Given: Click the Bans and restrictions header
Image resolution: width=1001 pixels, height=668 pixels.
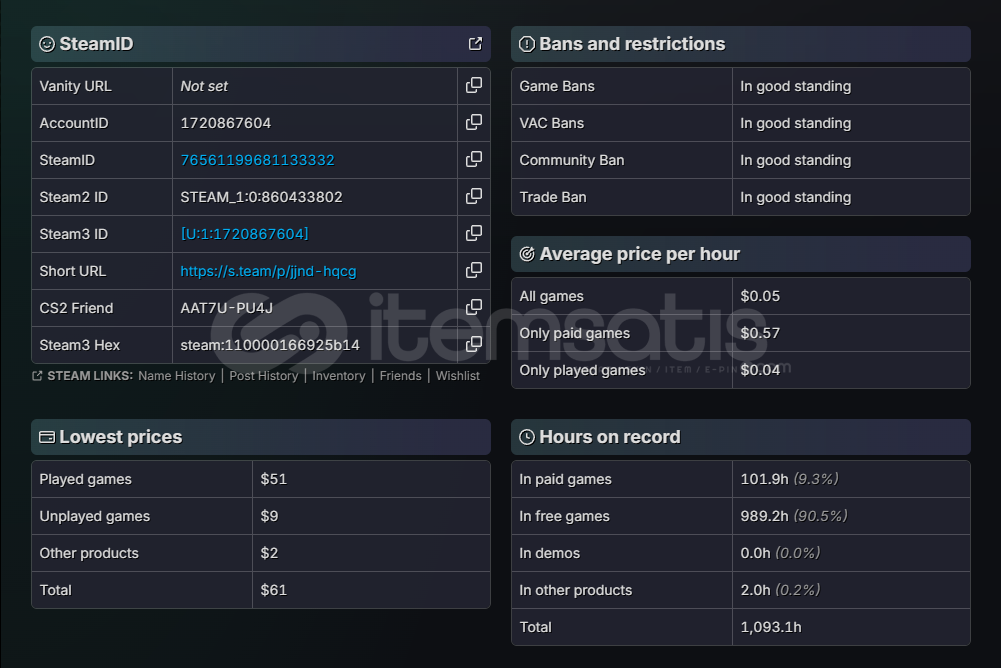Looking at the screenshot, I should 632,44.
